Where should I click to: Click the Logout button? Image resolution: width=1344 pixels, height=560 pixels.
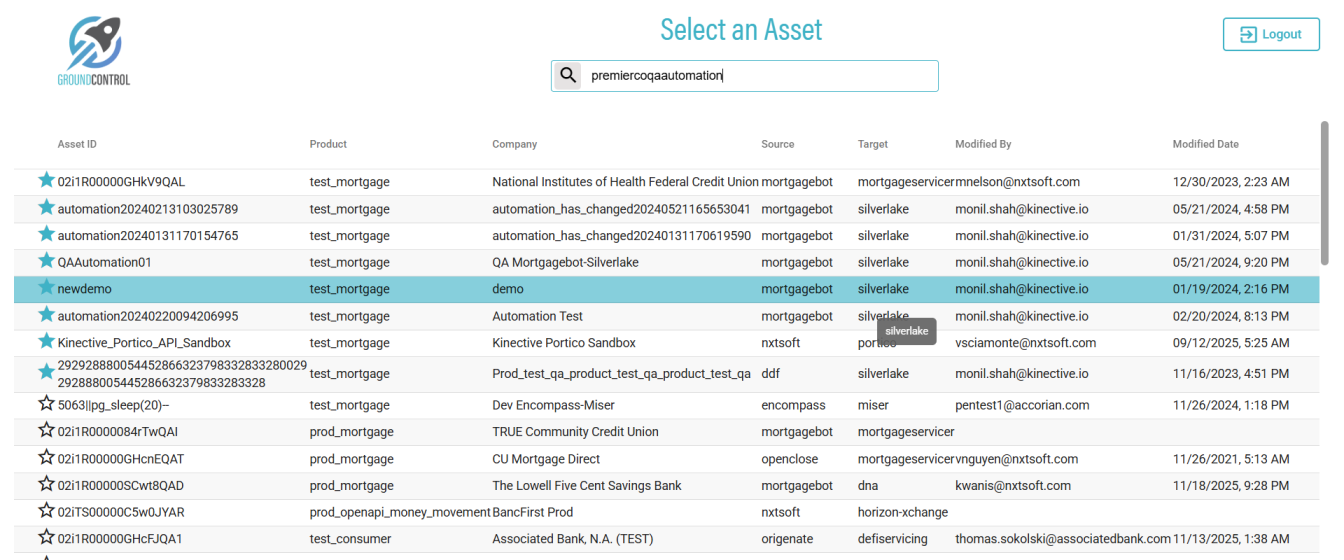pos(1270,34)
